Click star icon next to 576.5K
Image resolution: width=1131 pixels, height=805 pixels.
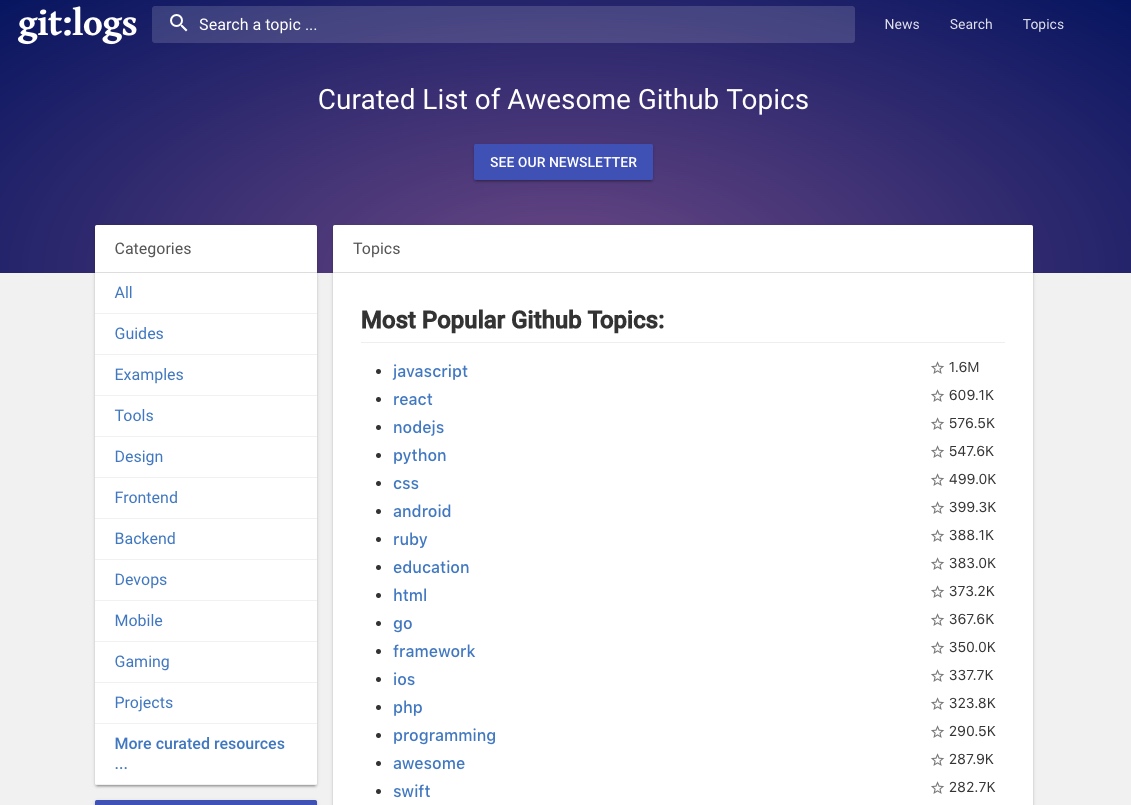coord(938,424)
